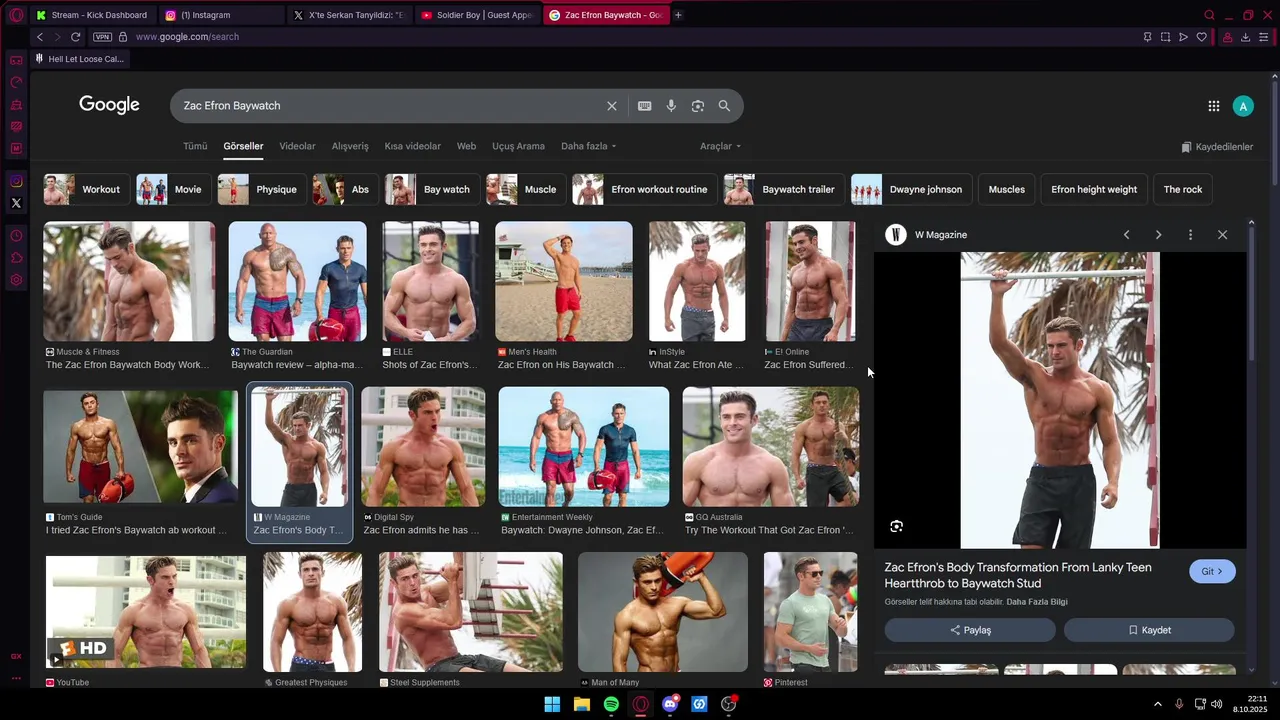Image resolution: width=1280 pixels, height=720 pixels.
Task: Filter by the Workout chip
Action: coord(85,189)
